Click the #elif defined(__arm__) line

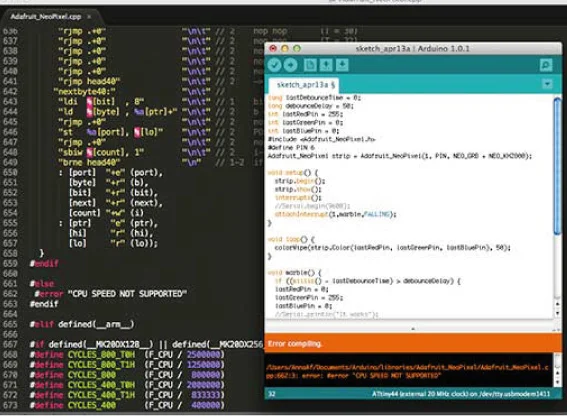(x=82, y=324)
